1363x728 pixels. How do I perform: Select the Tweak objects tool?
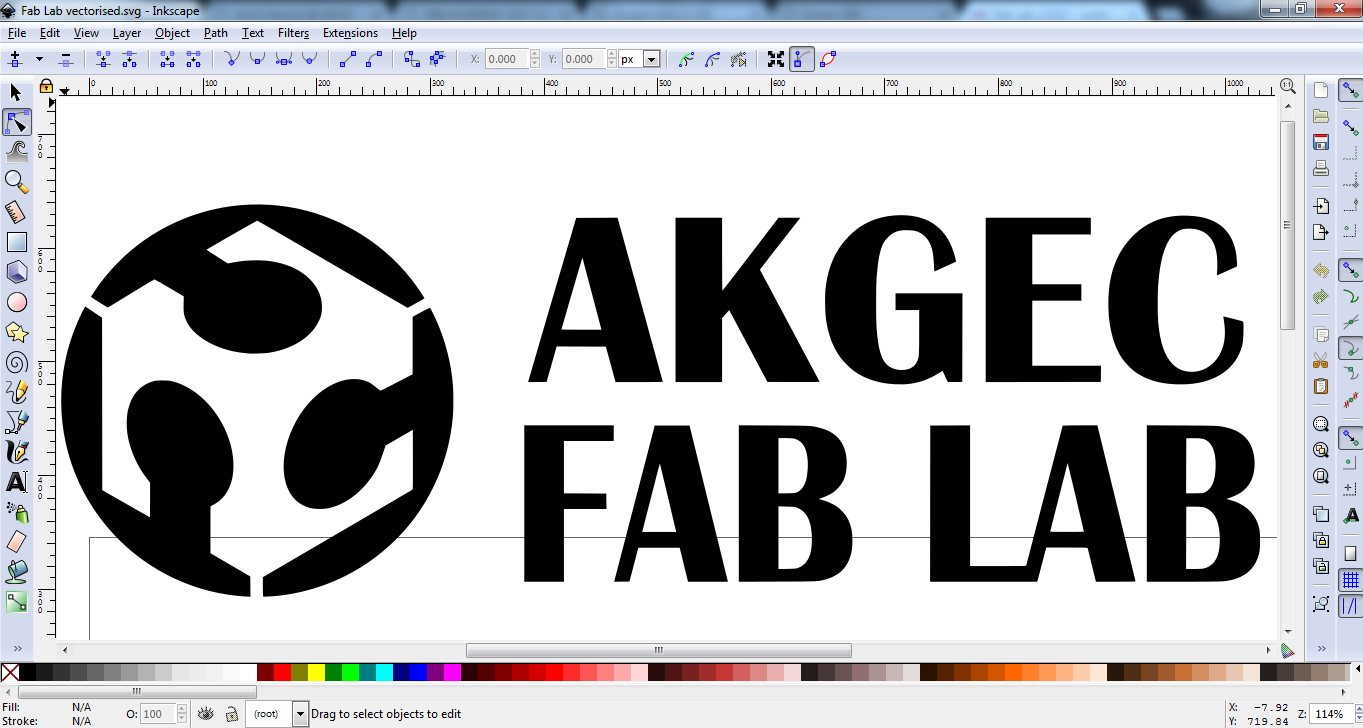point(16,152)
